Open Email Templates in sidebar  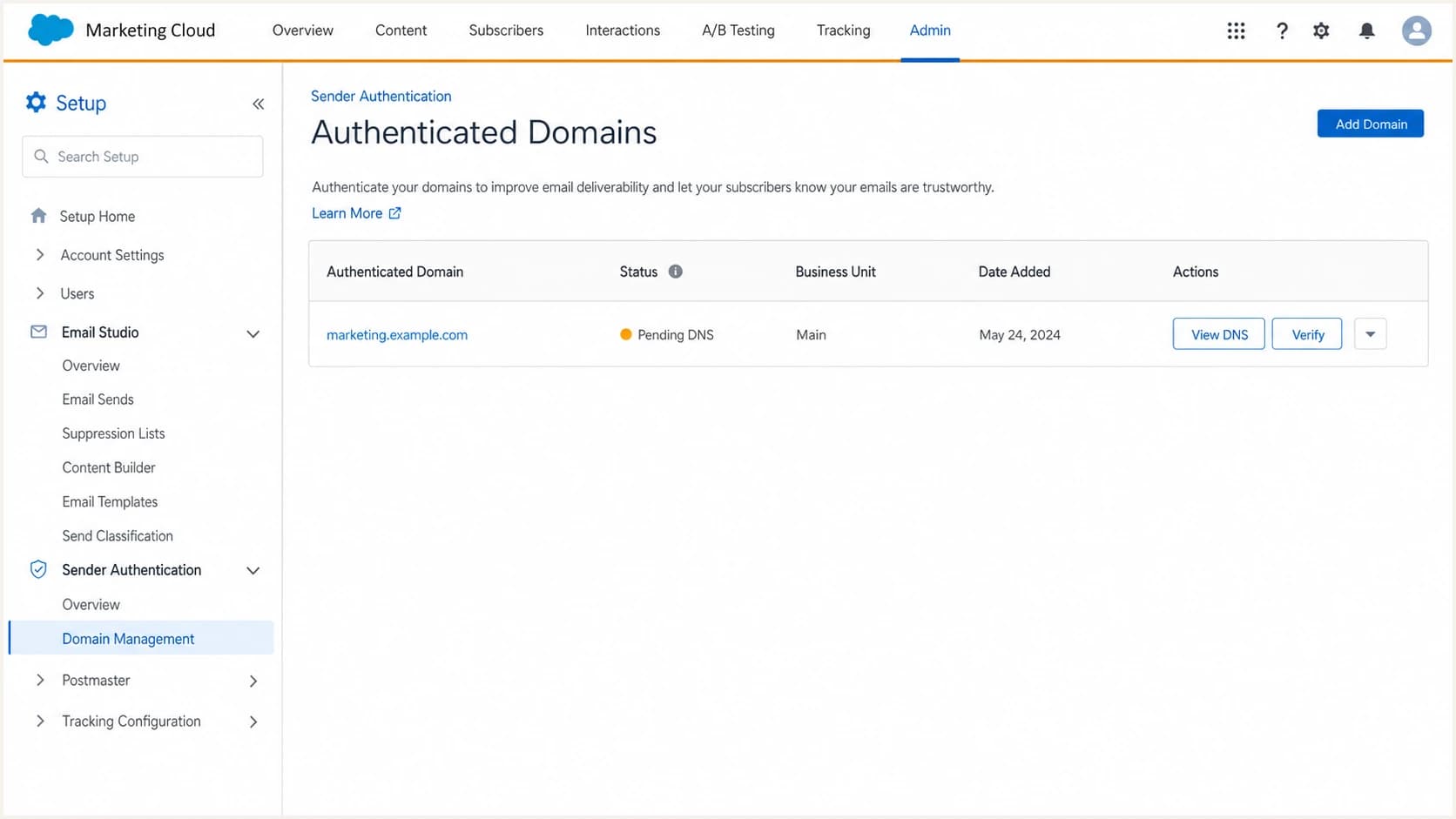point(110,501)
